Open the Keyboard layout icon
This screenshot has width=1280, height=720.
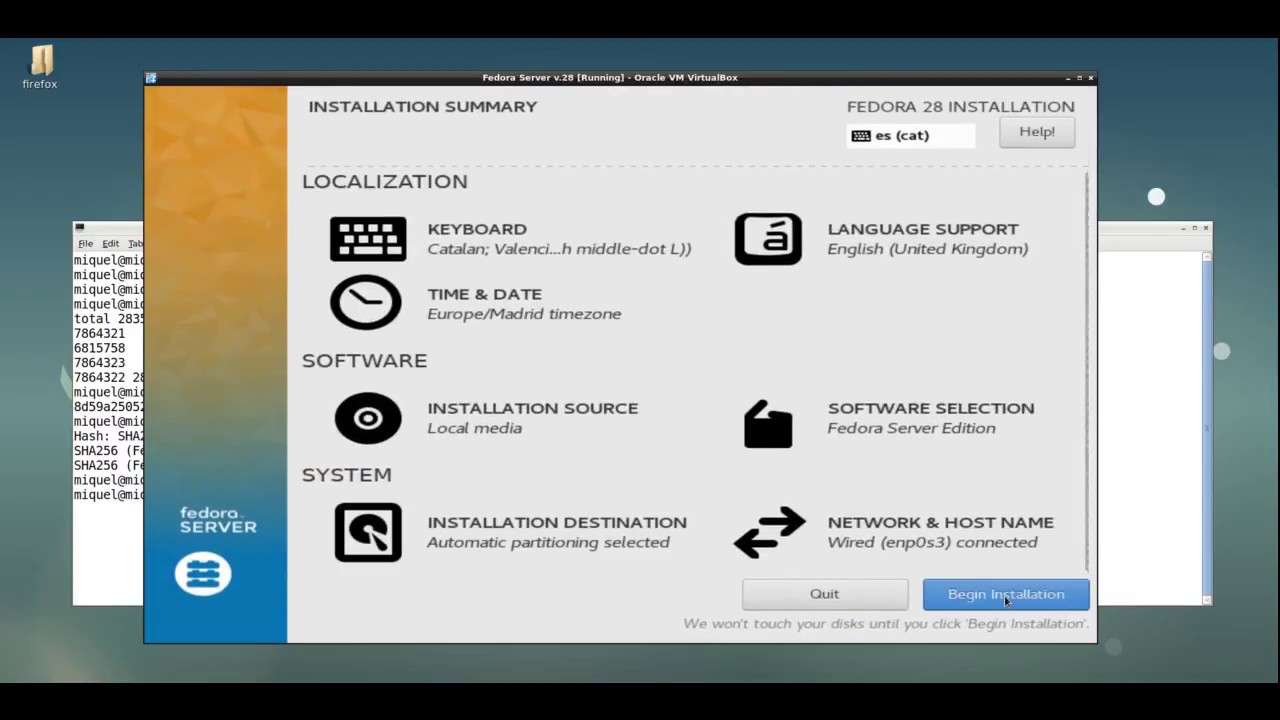(368, 239)
